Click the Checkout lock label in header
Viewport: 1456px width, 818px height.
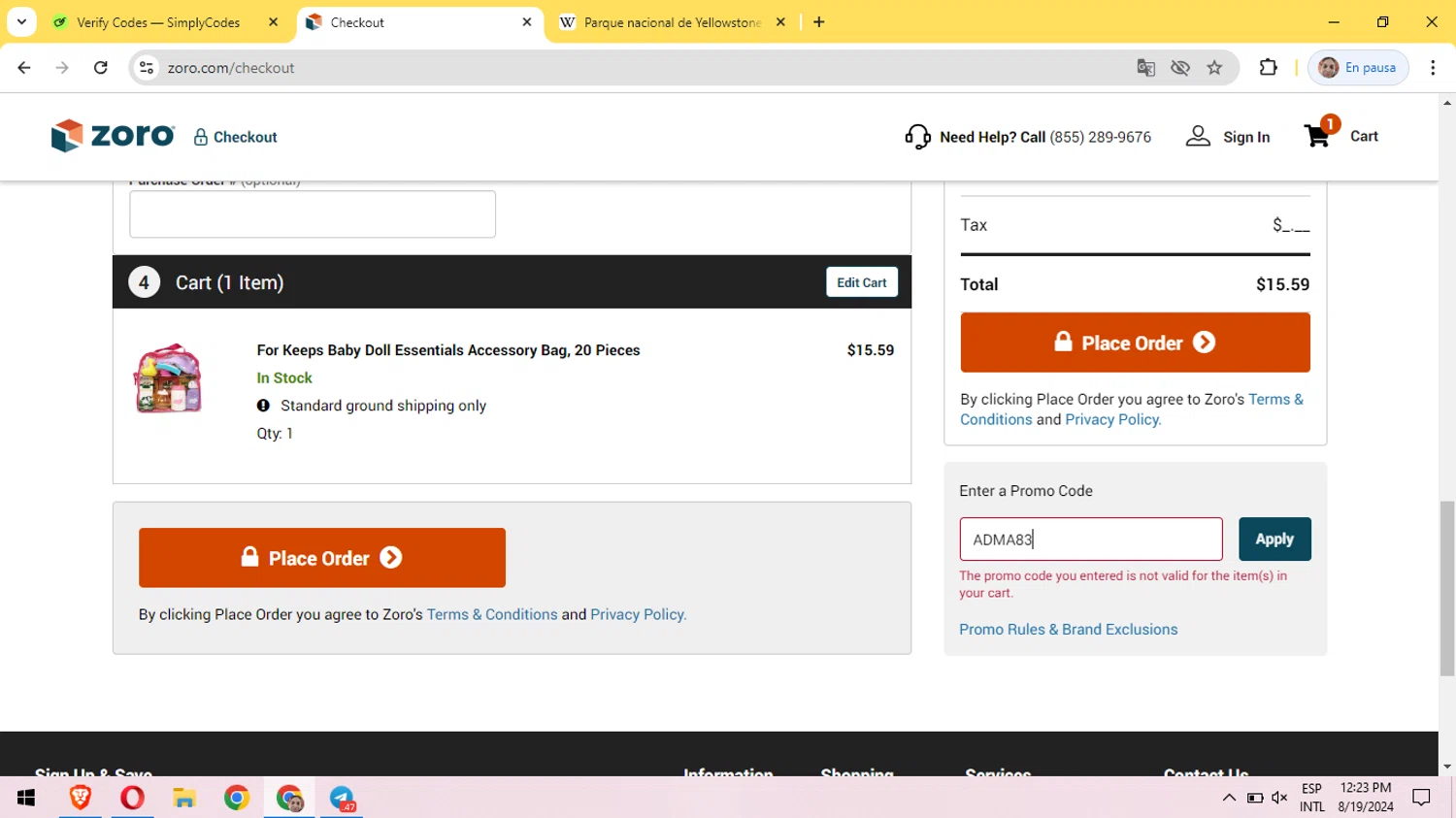tap(236, 137)
